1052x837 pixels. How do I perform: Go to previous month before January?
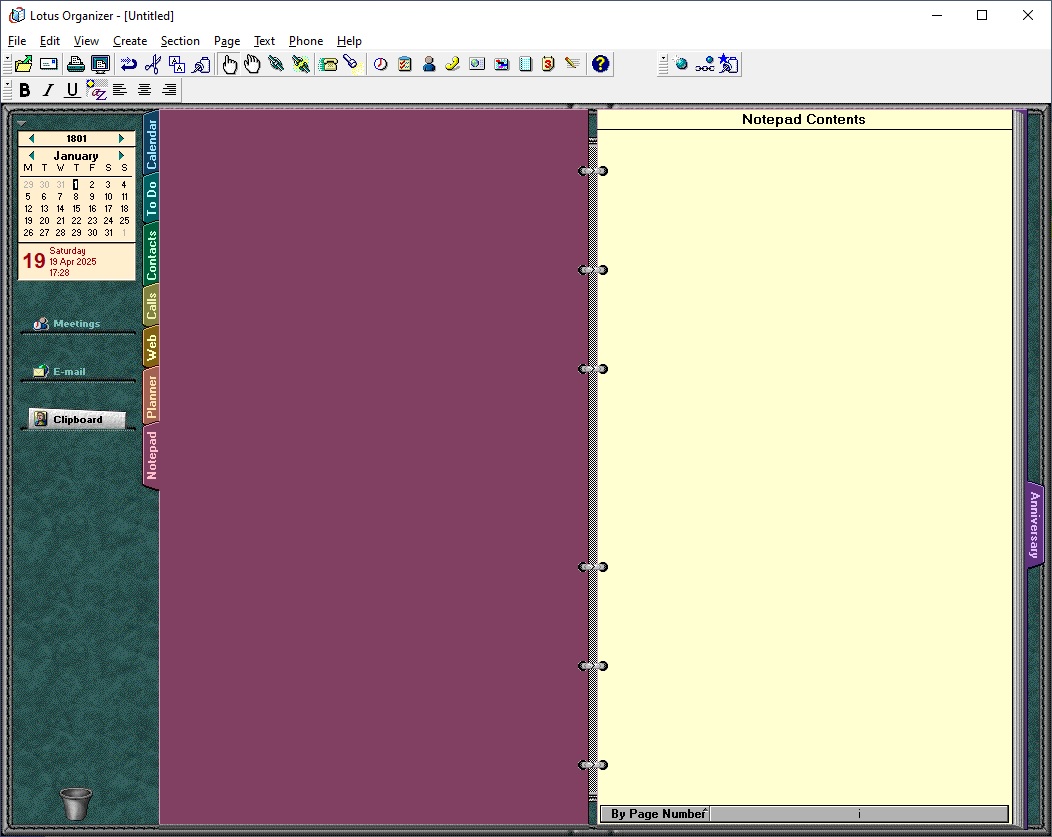(31, 156)
